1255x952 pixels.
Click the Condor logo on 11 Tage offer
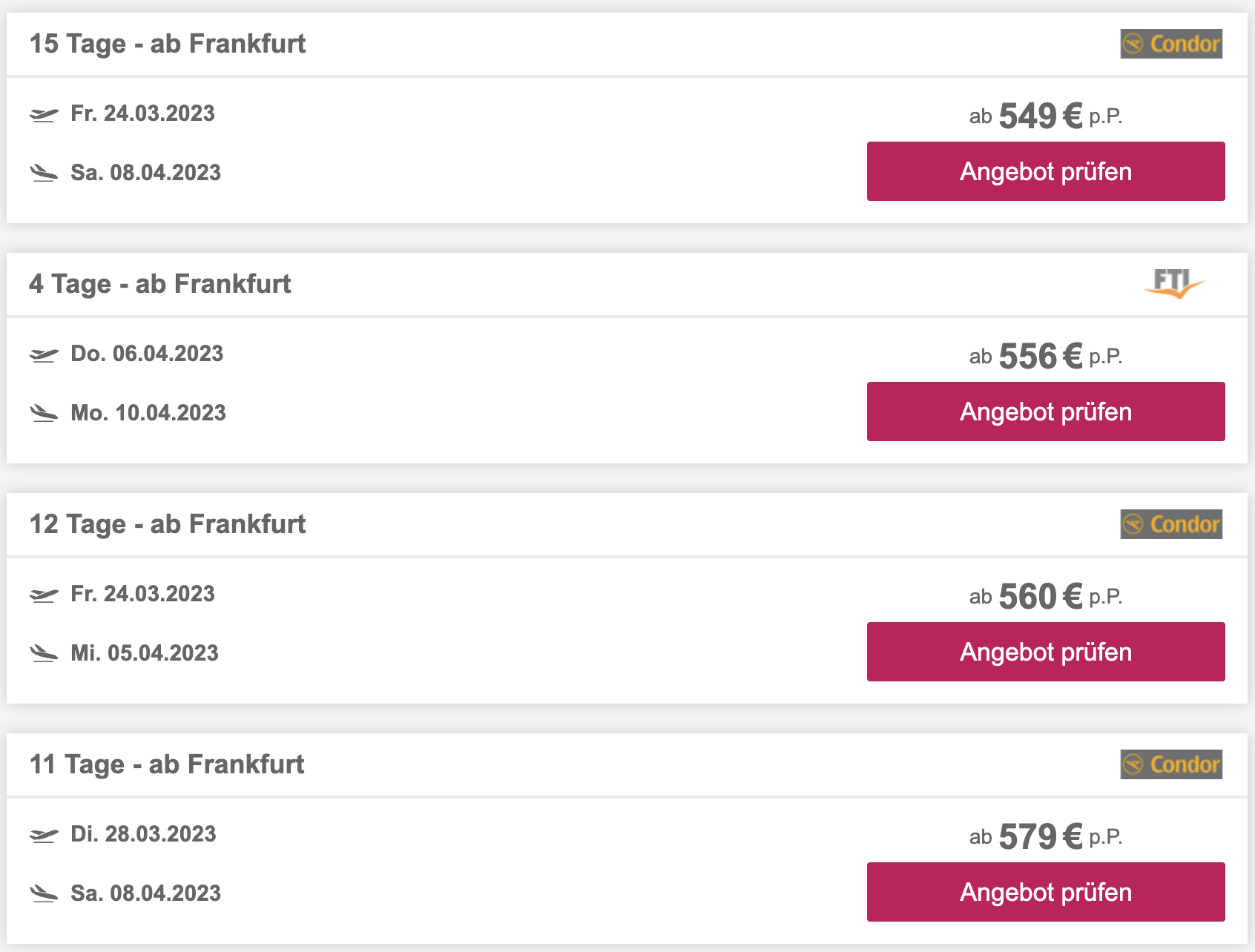[1171, 764]
